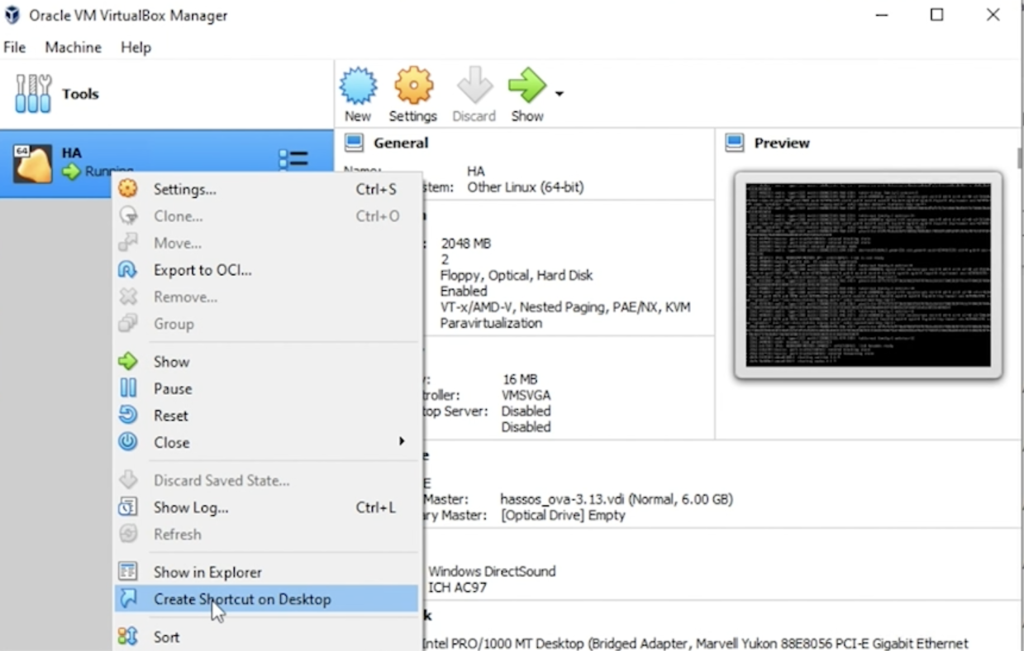The image size is (1024, 651).
Task: Open the dropdown arrow beside Show button
Action: tap(559, 94)
